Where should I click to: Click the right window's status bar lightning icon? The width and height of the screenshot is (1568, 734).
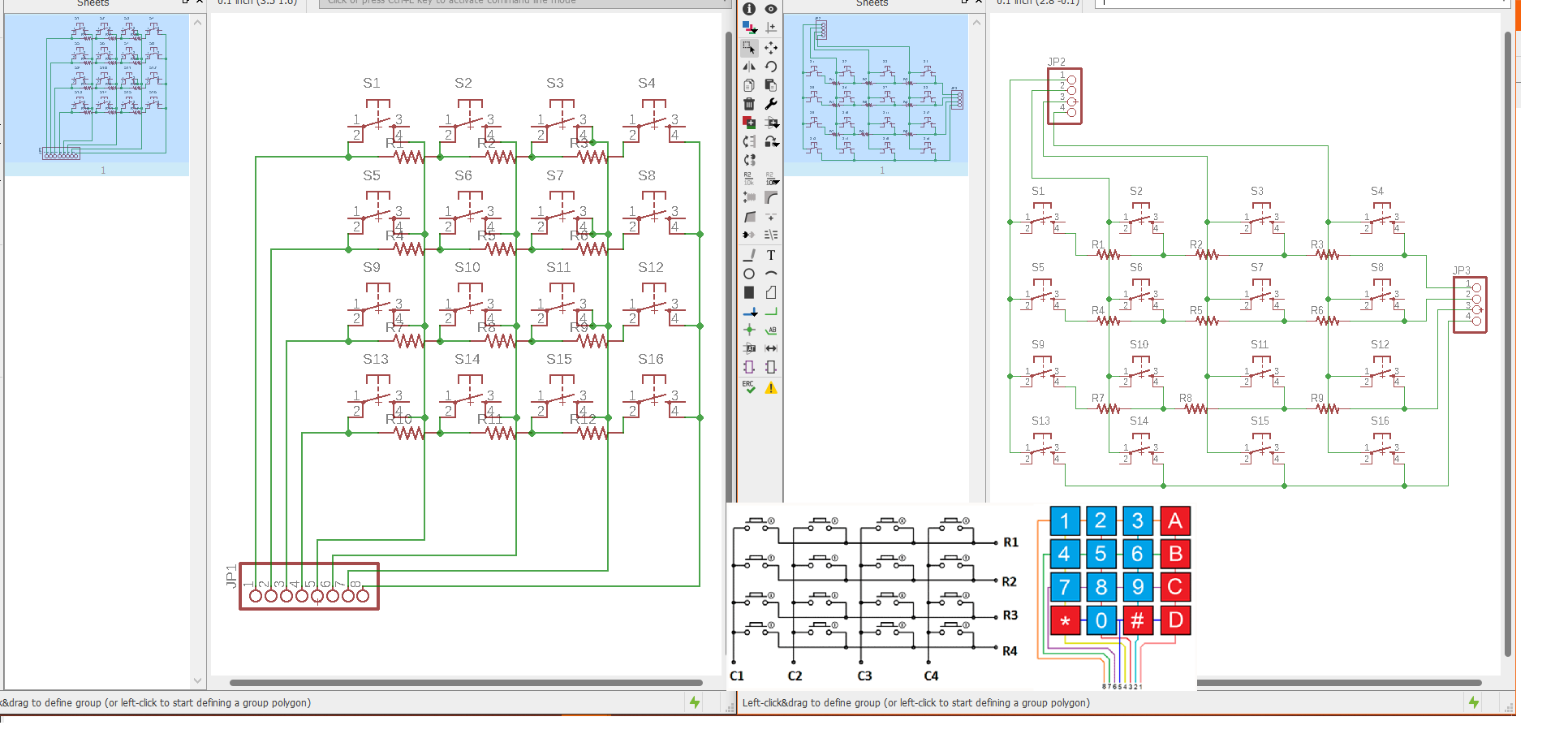point(1474,702)
